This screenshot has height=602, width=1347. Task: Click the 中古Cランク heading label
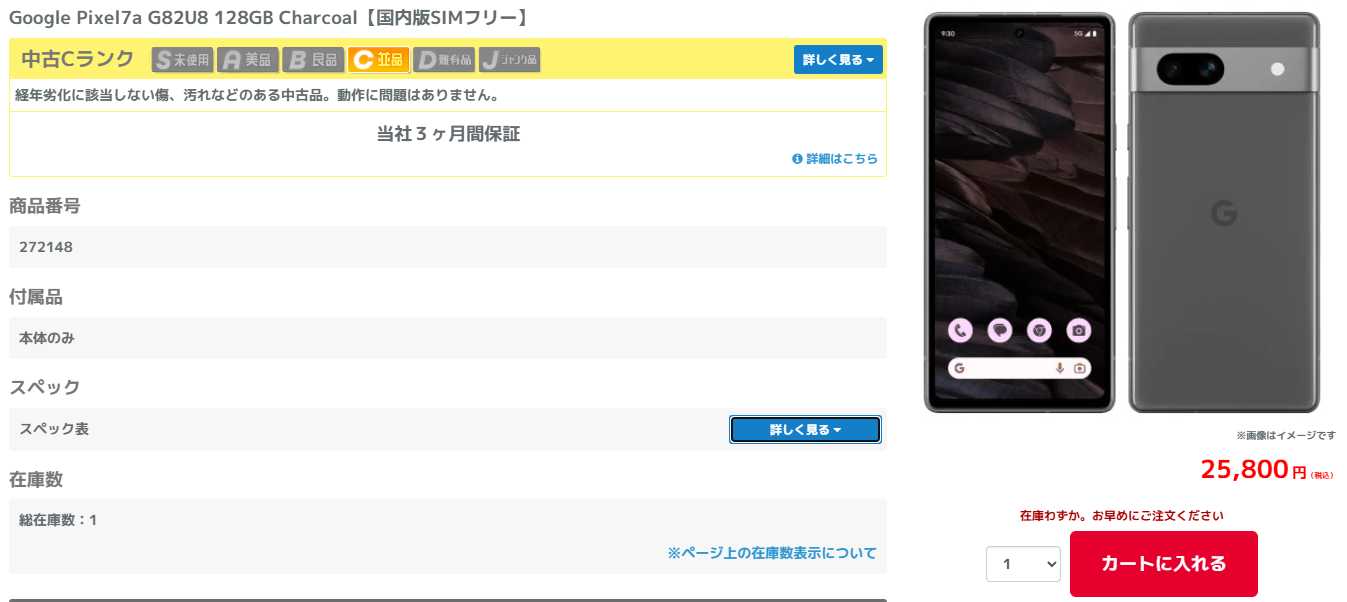coord(77,59)
